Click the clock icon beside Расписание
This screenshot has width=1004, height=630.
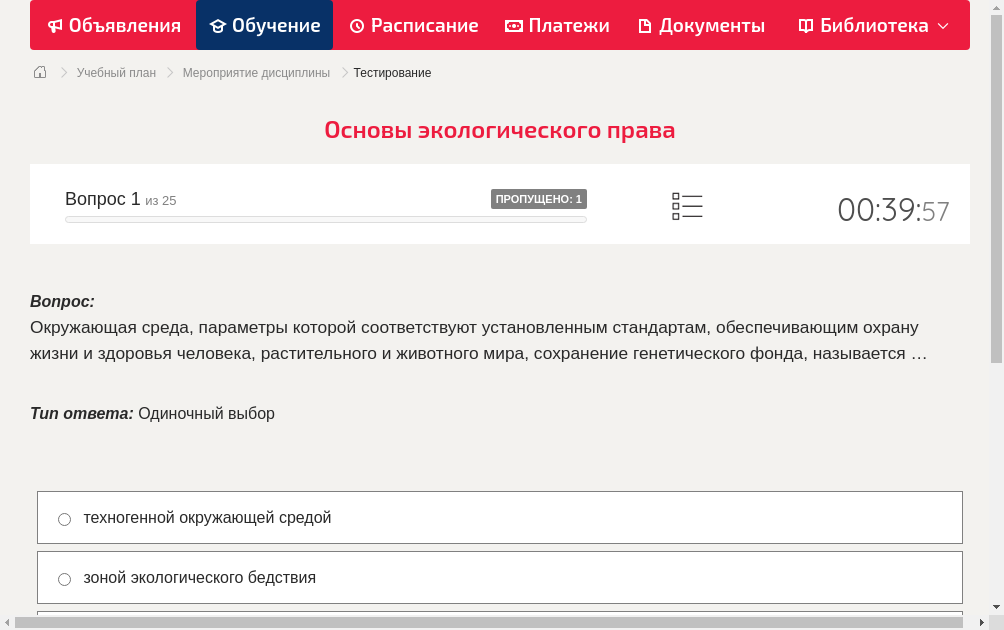pyautogui.click(x=356, y=25)
